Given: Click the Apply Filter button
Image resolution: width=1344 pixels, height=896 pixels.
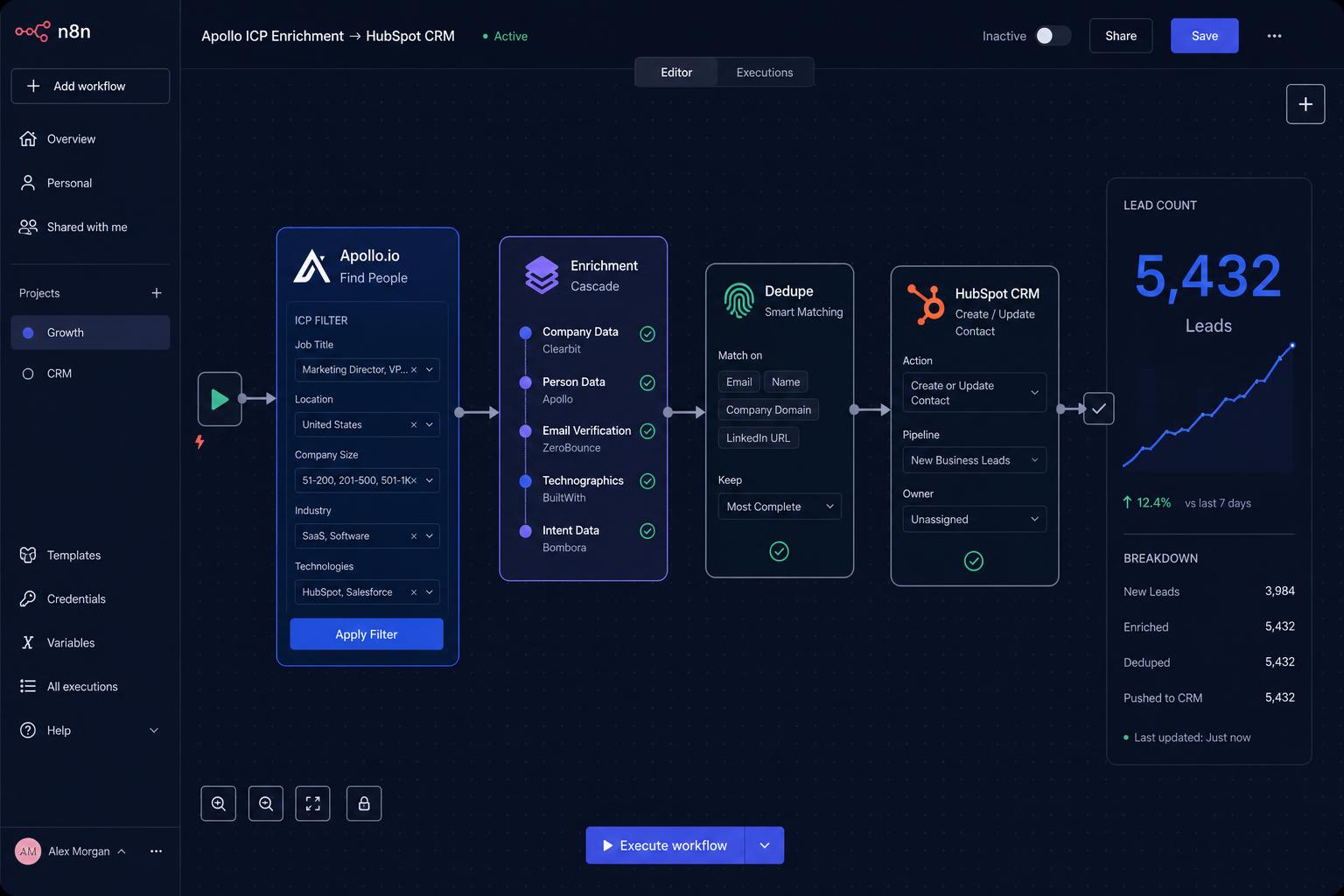Looking at the screenshot, I should pyautogui.click(x=367, y=634).
